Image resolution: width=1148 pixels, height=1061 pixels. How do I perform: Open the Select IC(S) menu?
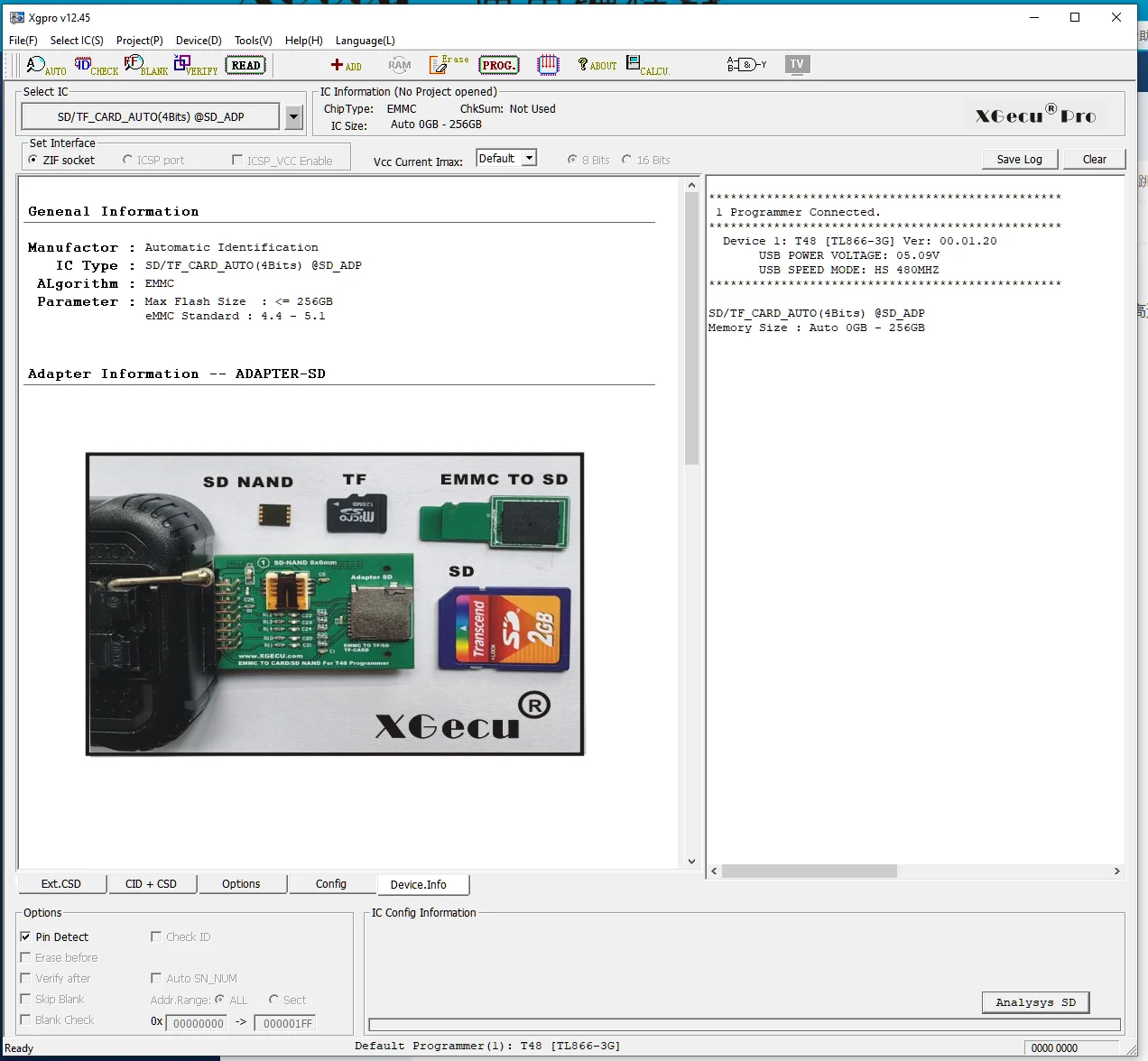tap(77, 41)
